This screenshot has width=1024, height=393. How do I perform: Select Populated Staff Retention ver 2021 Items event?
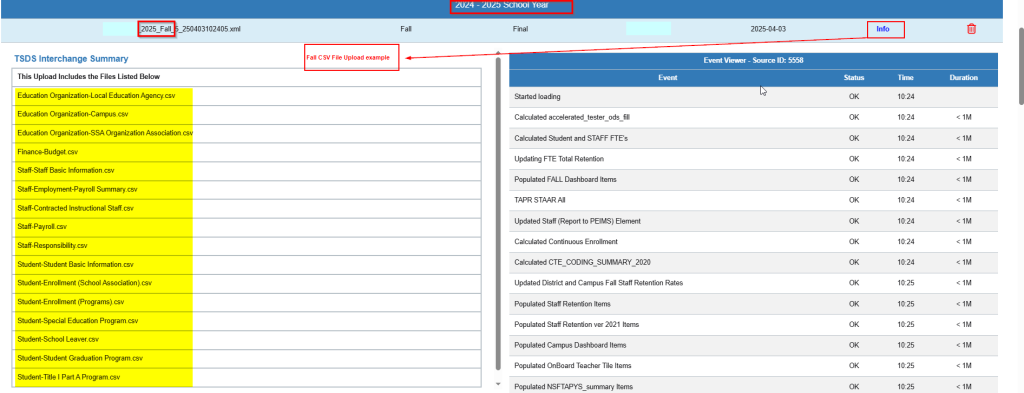(x=753, y=324)
